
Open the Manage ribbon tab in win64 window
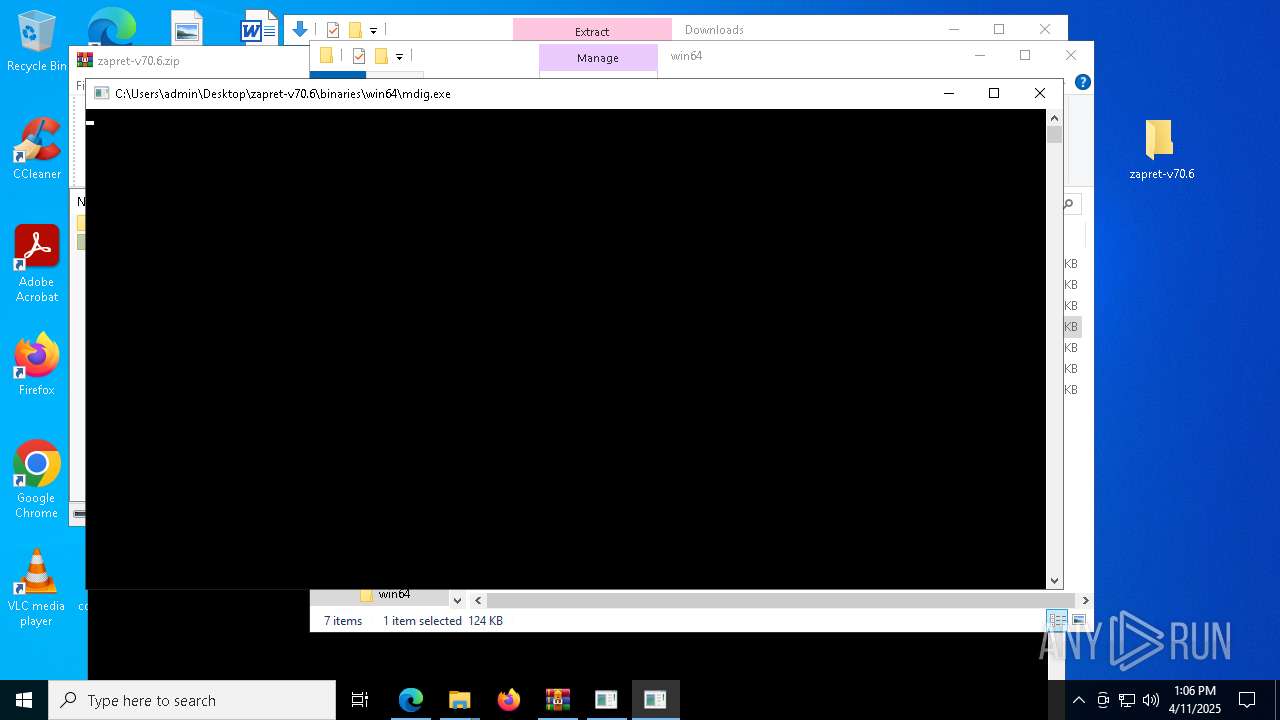click(x=598, y=58)
